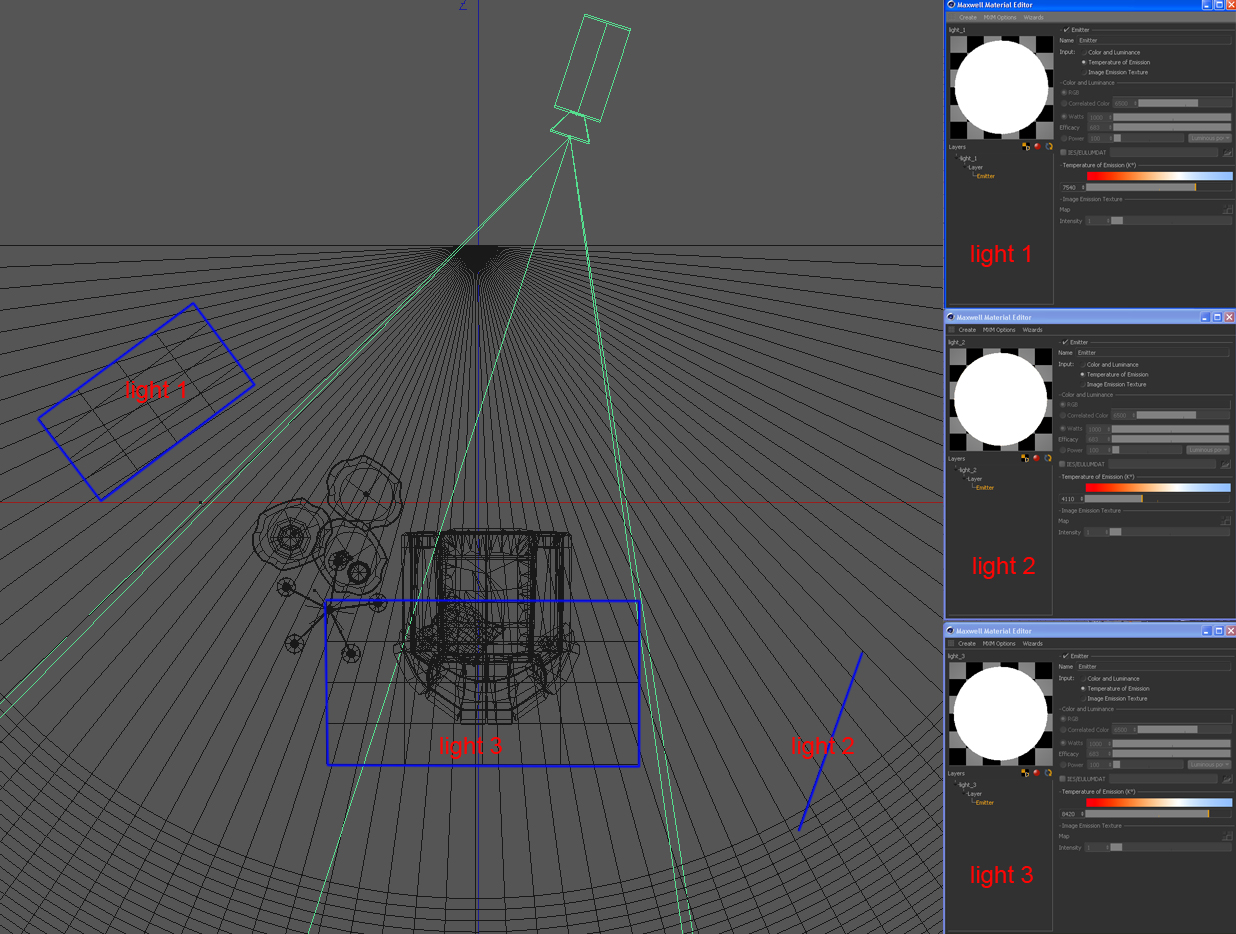Click the IES/EULUMDAT browse file icon in light_1
The image size is (1236, 934).
point(1227,152)
